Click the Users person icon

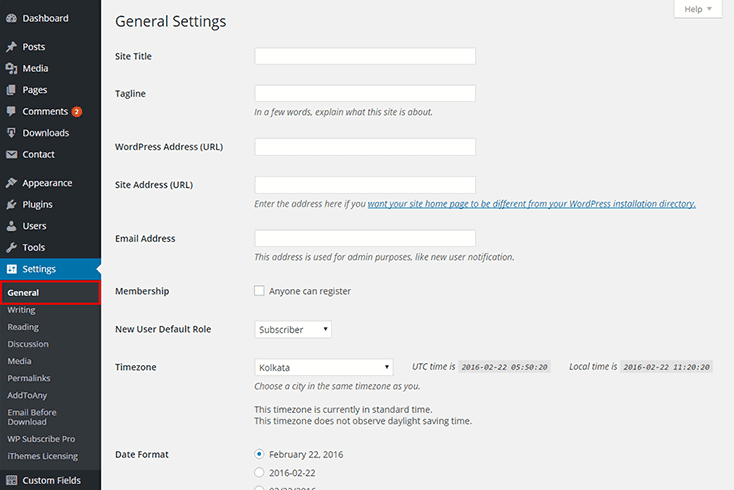click(12, 226)
